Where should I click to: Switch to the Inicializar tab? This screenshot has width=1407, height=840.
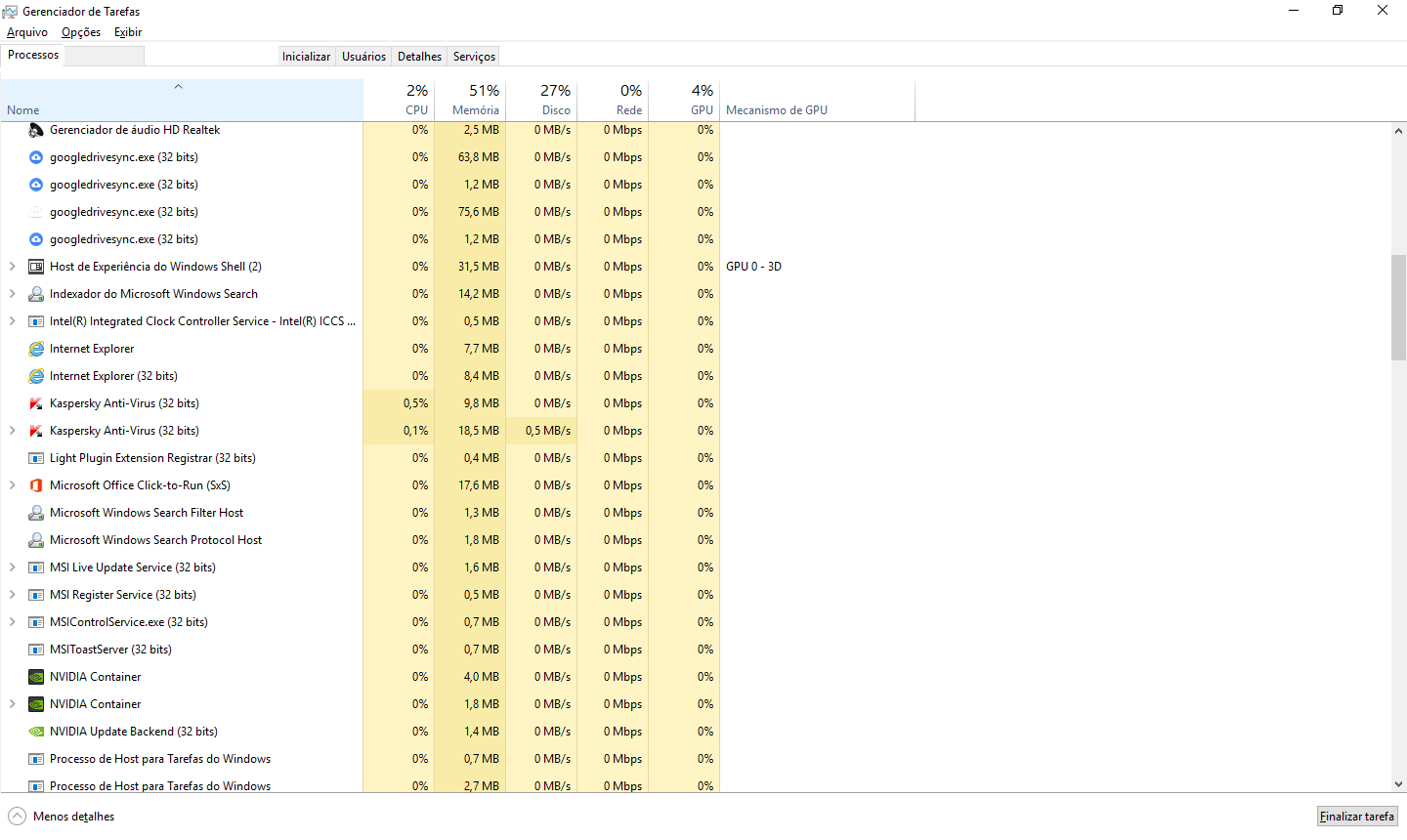[307, 57]
